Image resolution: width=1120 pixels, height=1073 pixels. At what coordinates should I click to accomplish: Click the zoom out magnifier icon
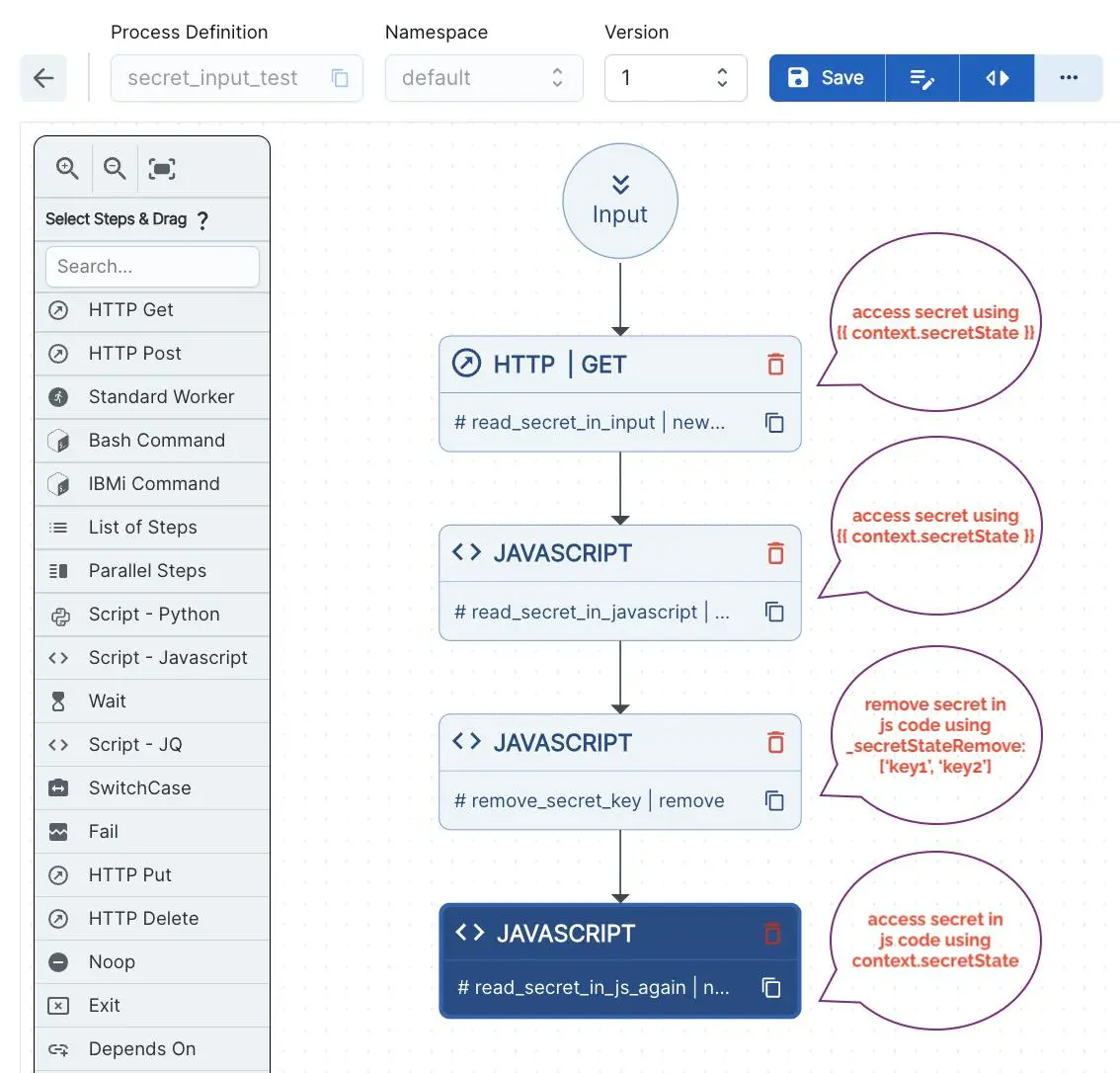[115, 169]
